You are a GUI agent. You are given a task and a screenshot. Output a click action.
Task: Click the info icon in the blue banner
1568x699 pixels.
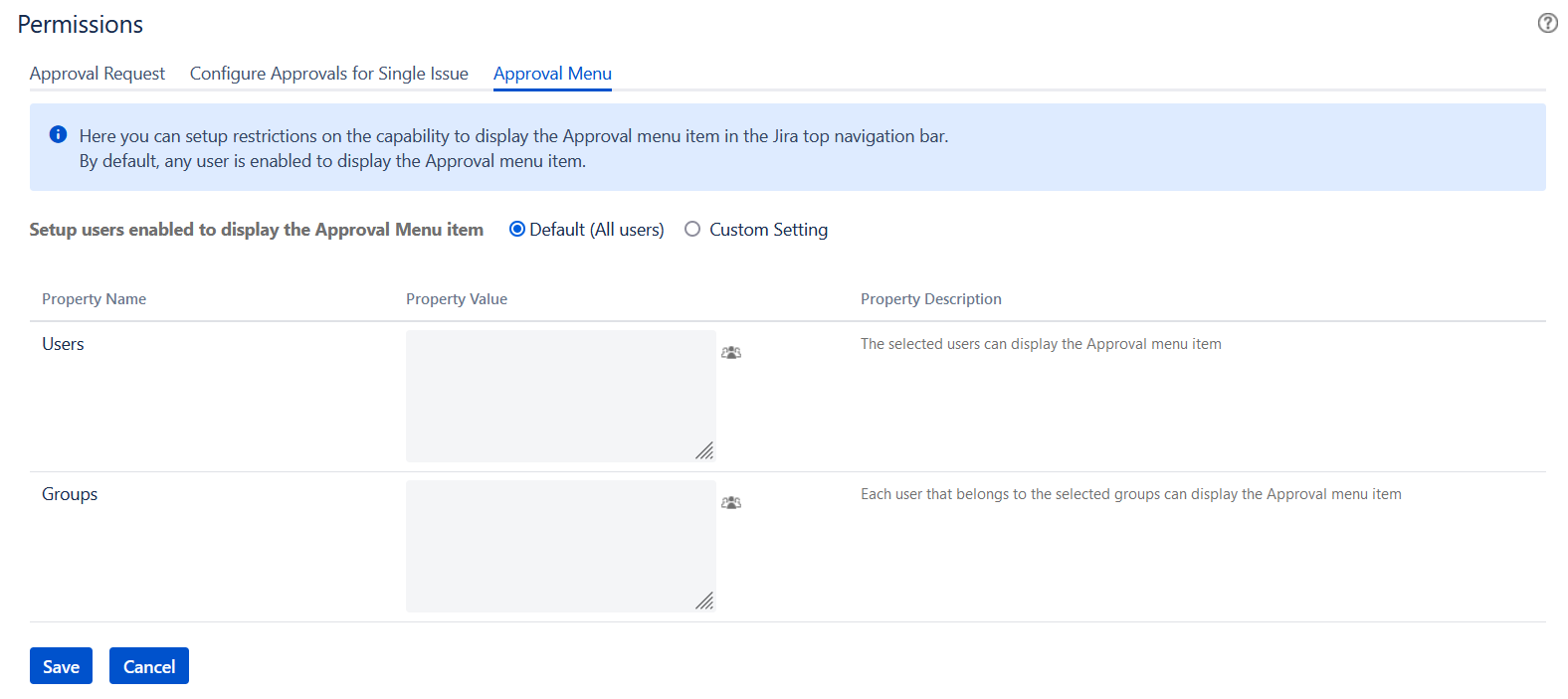click(x=59, y=134)
